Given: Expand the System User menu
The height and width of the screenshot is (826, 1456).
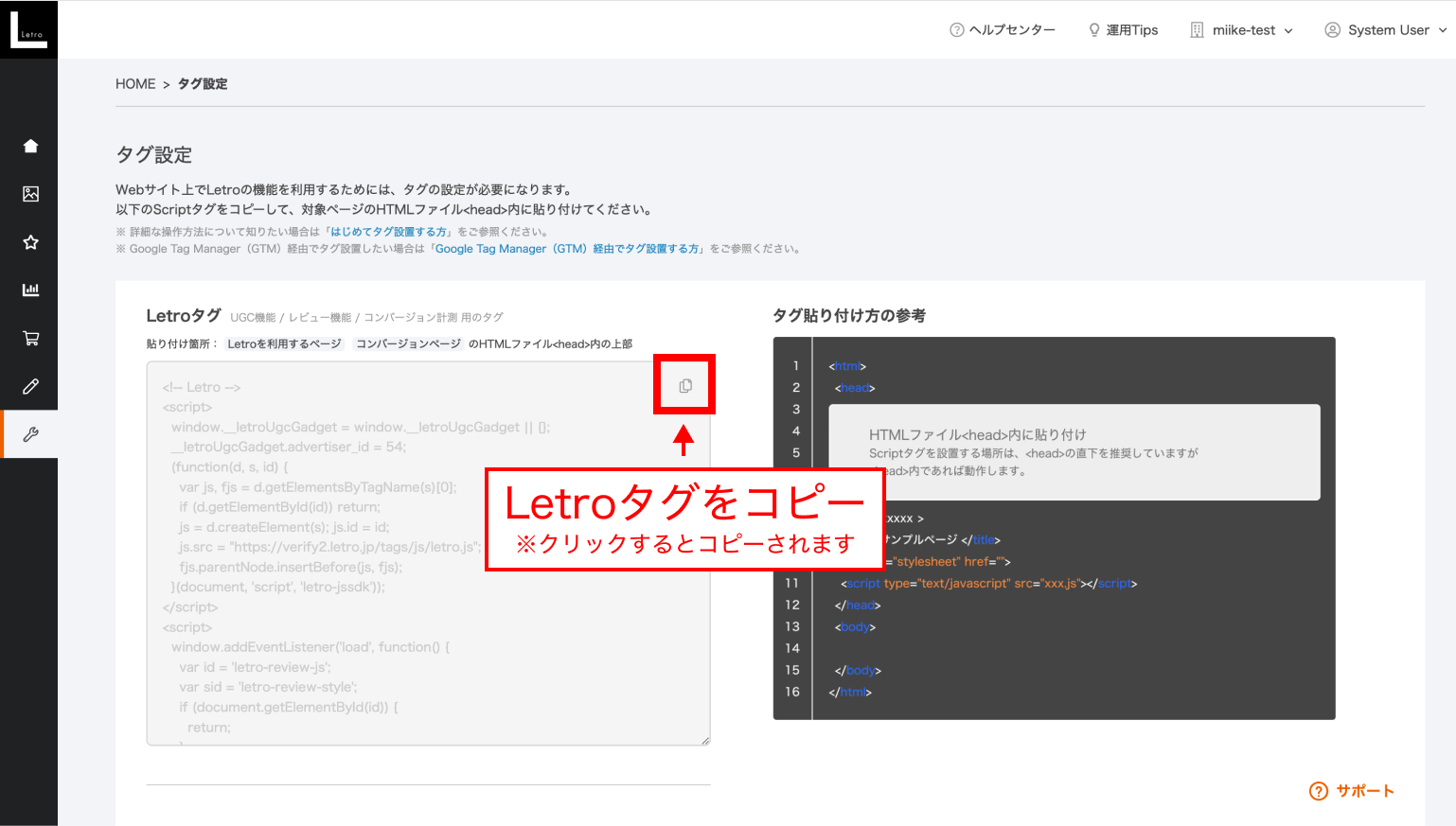Looking at the screenshot, I should [x=1386, y=30].
